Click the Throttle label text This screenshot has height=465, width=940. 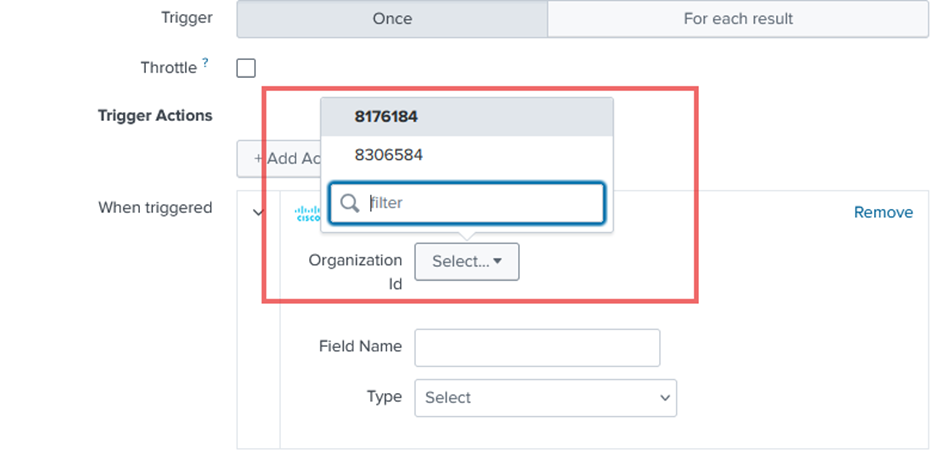pos(168,68)
